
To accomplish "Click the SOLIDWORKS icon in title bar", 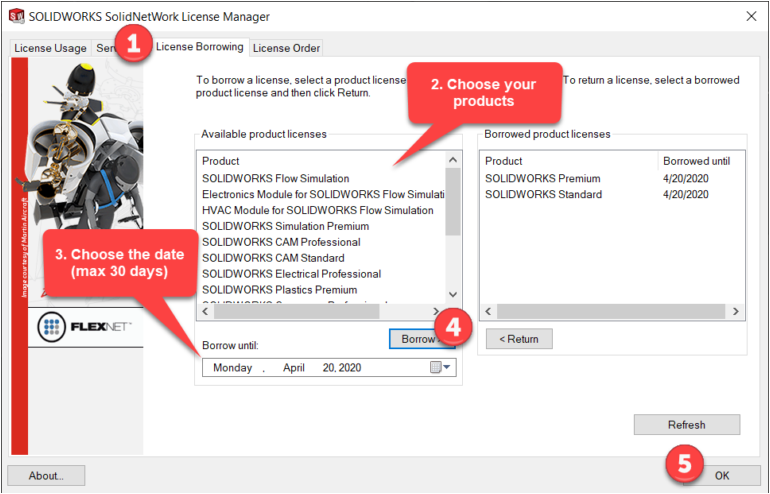I will [16, 16].
